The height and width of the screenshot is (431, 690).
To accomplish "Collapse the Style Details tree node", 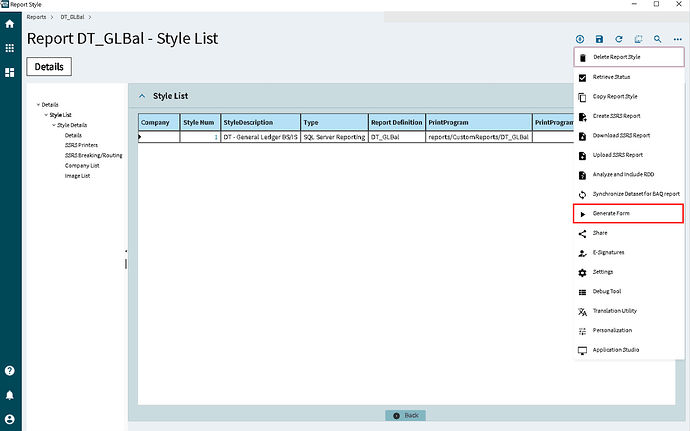I will tap(54, 125).
